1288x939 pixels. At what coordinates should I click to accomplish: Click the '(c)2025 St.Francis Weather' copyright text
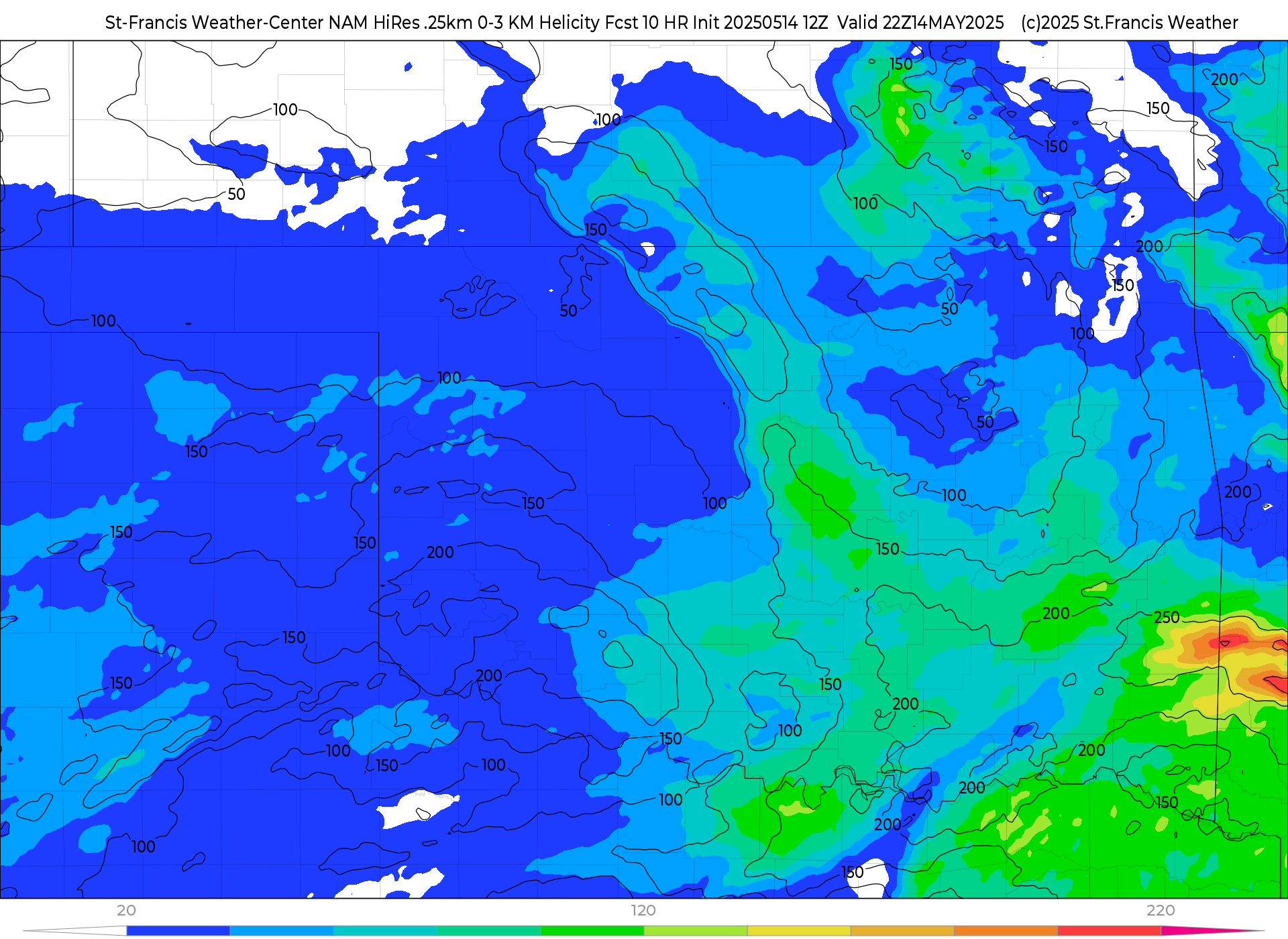click(x=1130, y=23)
